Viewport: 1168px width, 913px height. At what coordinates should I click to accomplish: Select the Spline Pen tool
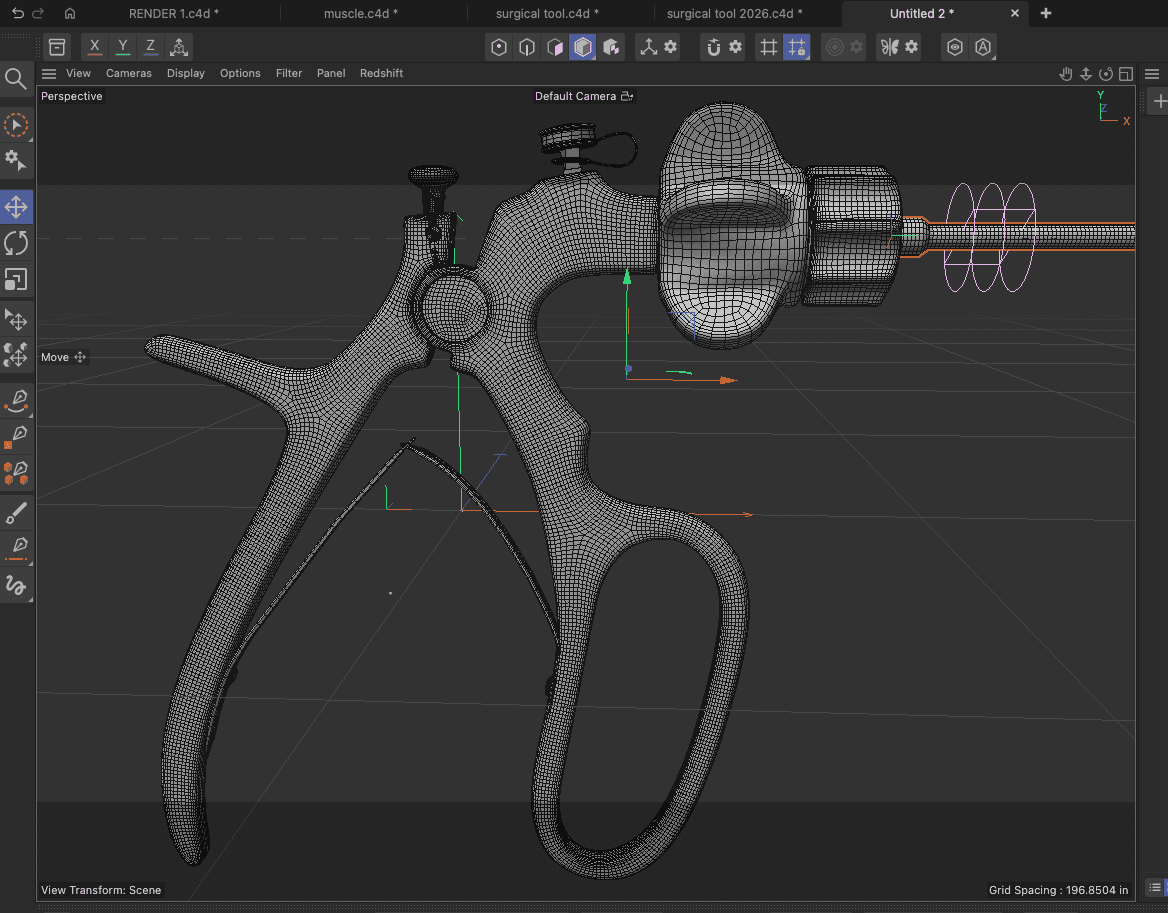coord(16,400)
